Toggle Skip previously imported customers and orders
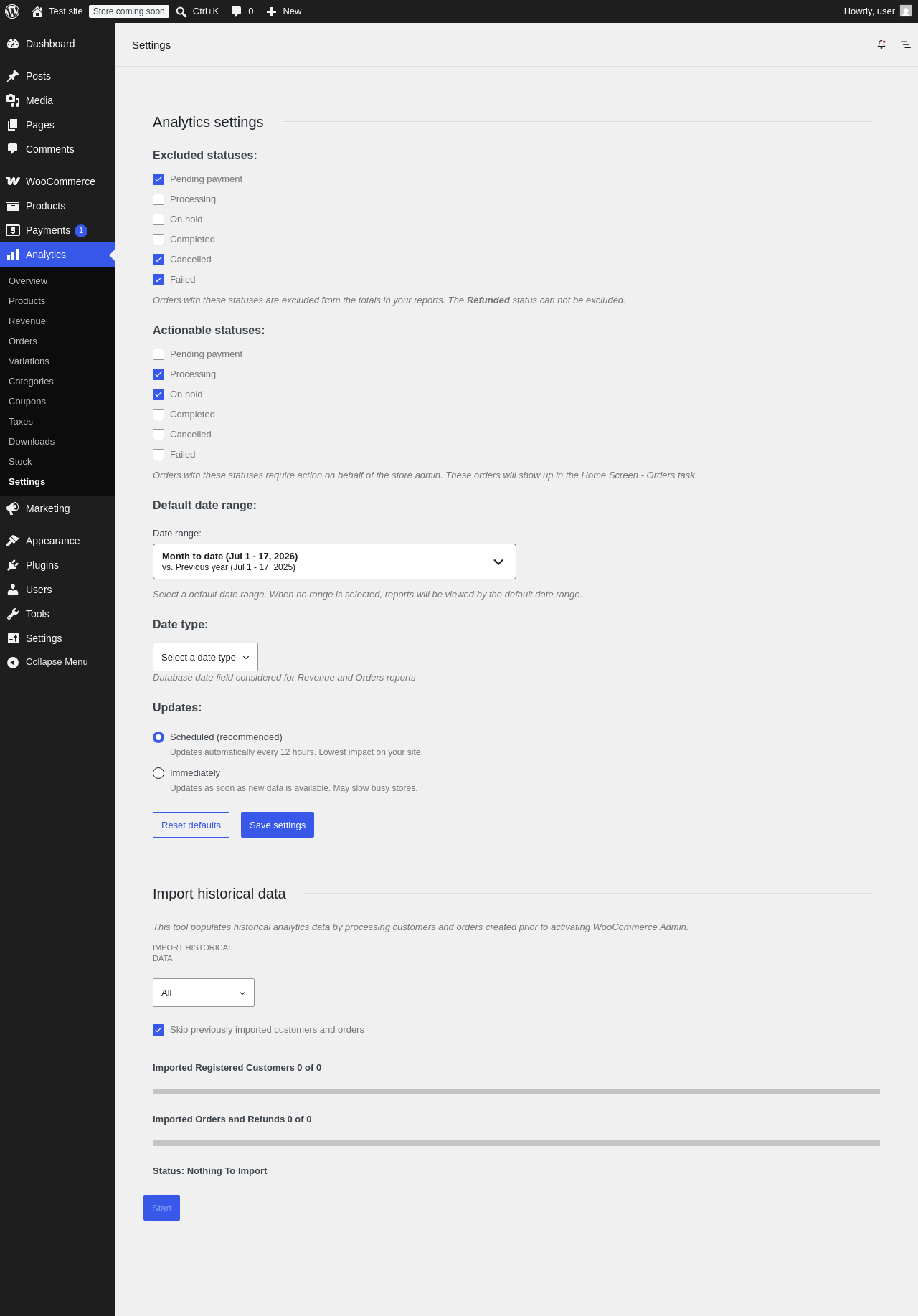This screenshot has height=1316, width=918. pyautogui.click(x=158, y=1030)
